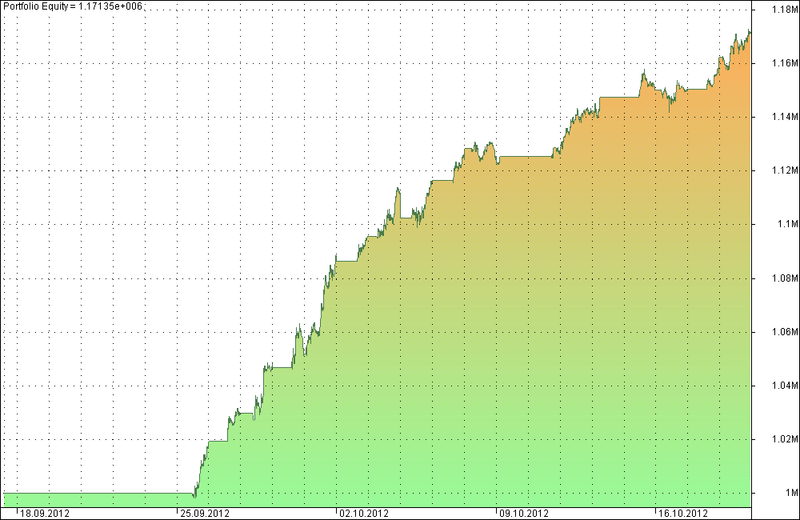Select the 16.10.2012 date marker
This screenshot has width=800, height=520.
pyautogui.click(x=682, y=512)
